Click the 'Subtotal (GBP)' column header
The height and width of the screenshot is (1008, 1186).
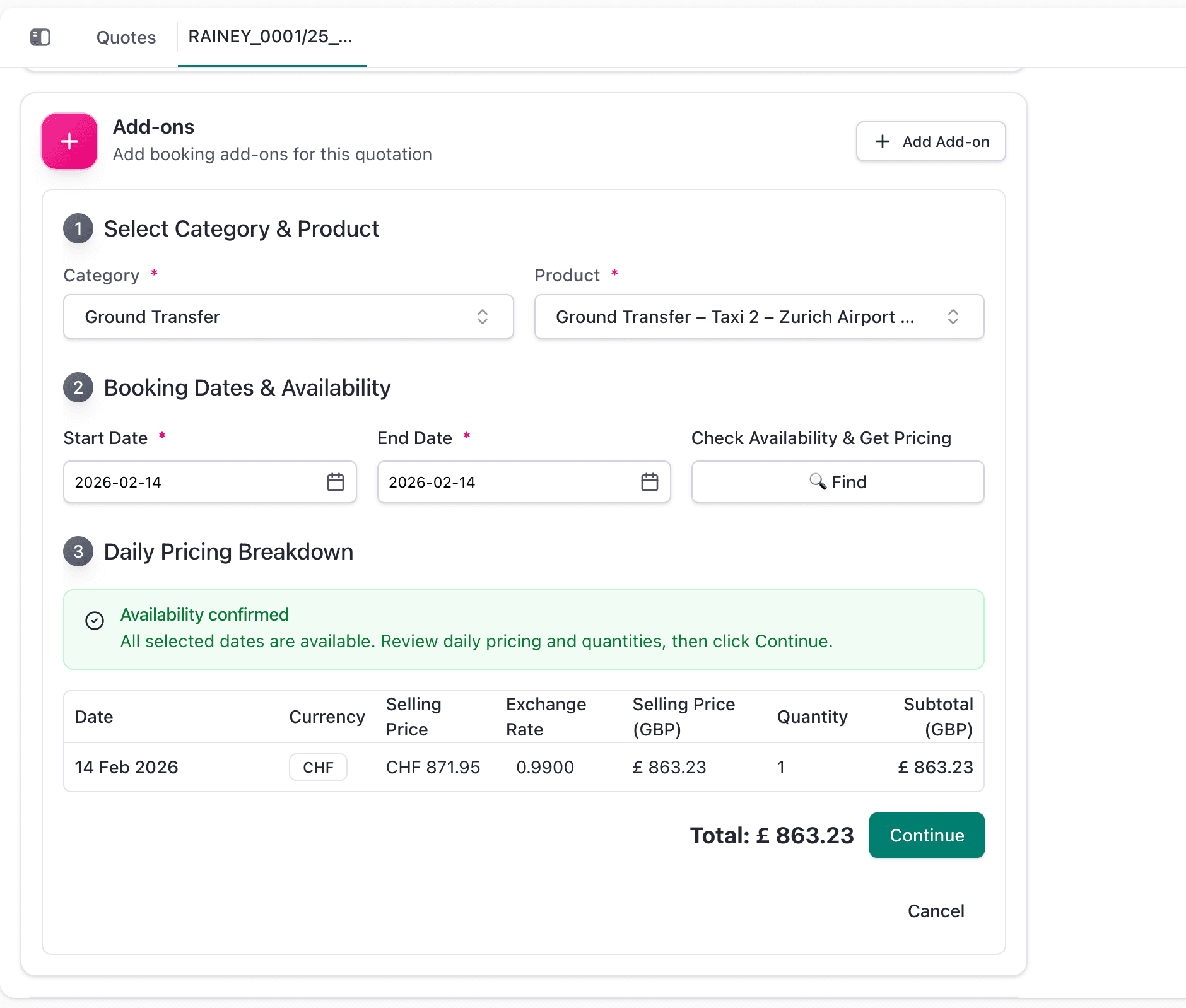coord(939,717)
